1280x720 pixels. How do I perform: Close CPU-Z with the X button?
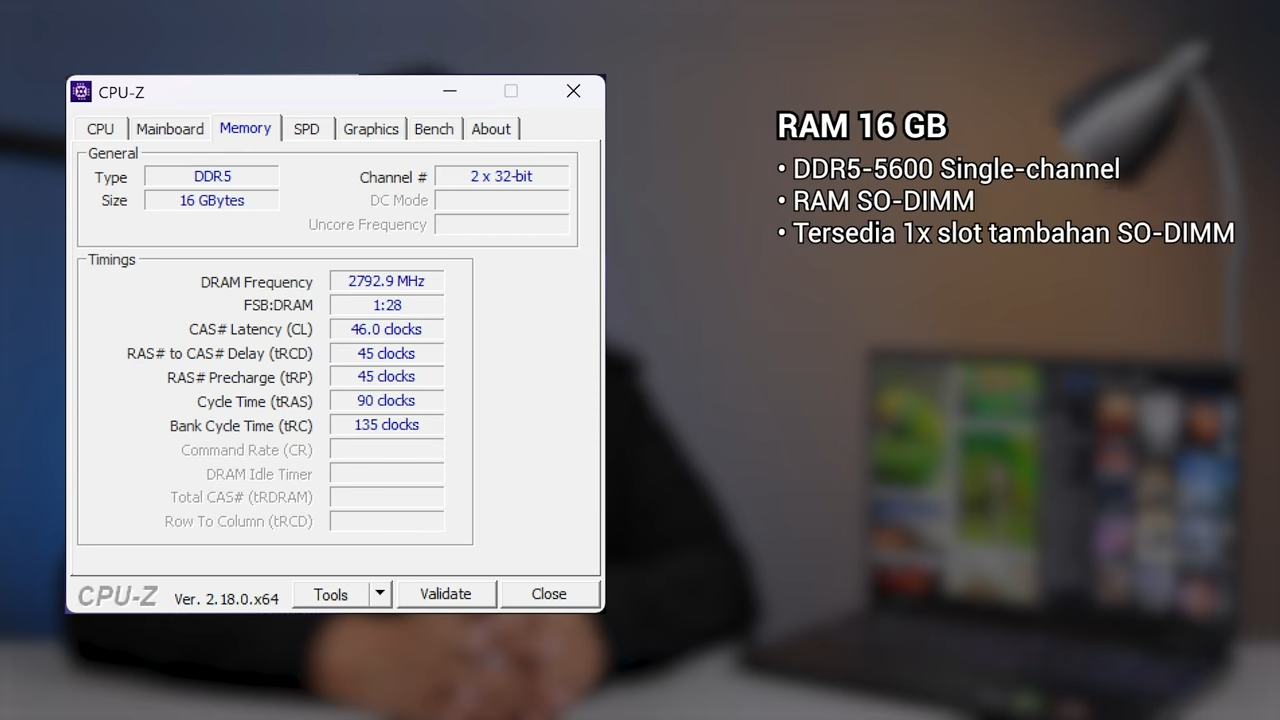573,91
